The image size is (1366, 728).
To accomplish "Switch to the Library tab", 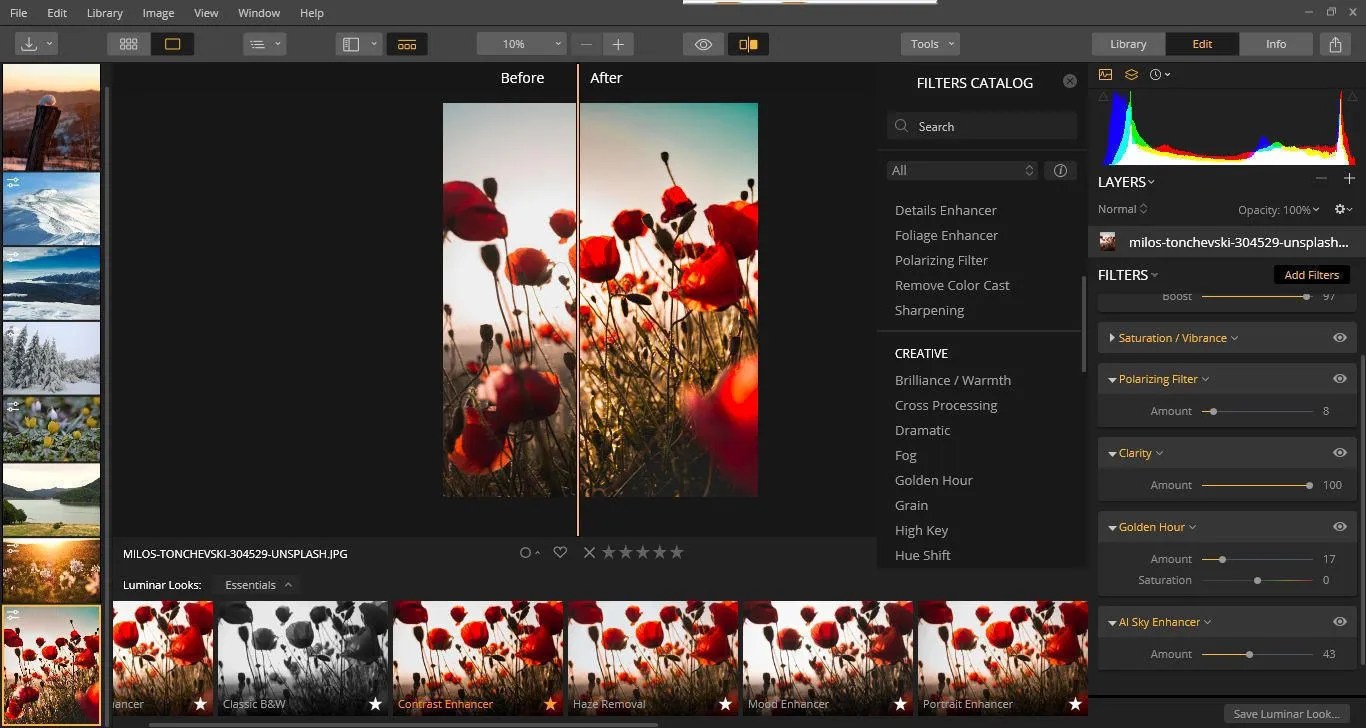I will click(x=1128, y=44).
